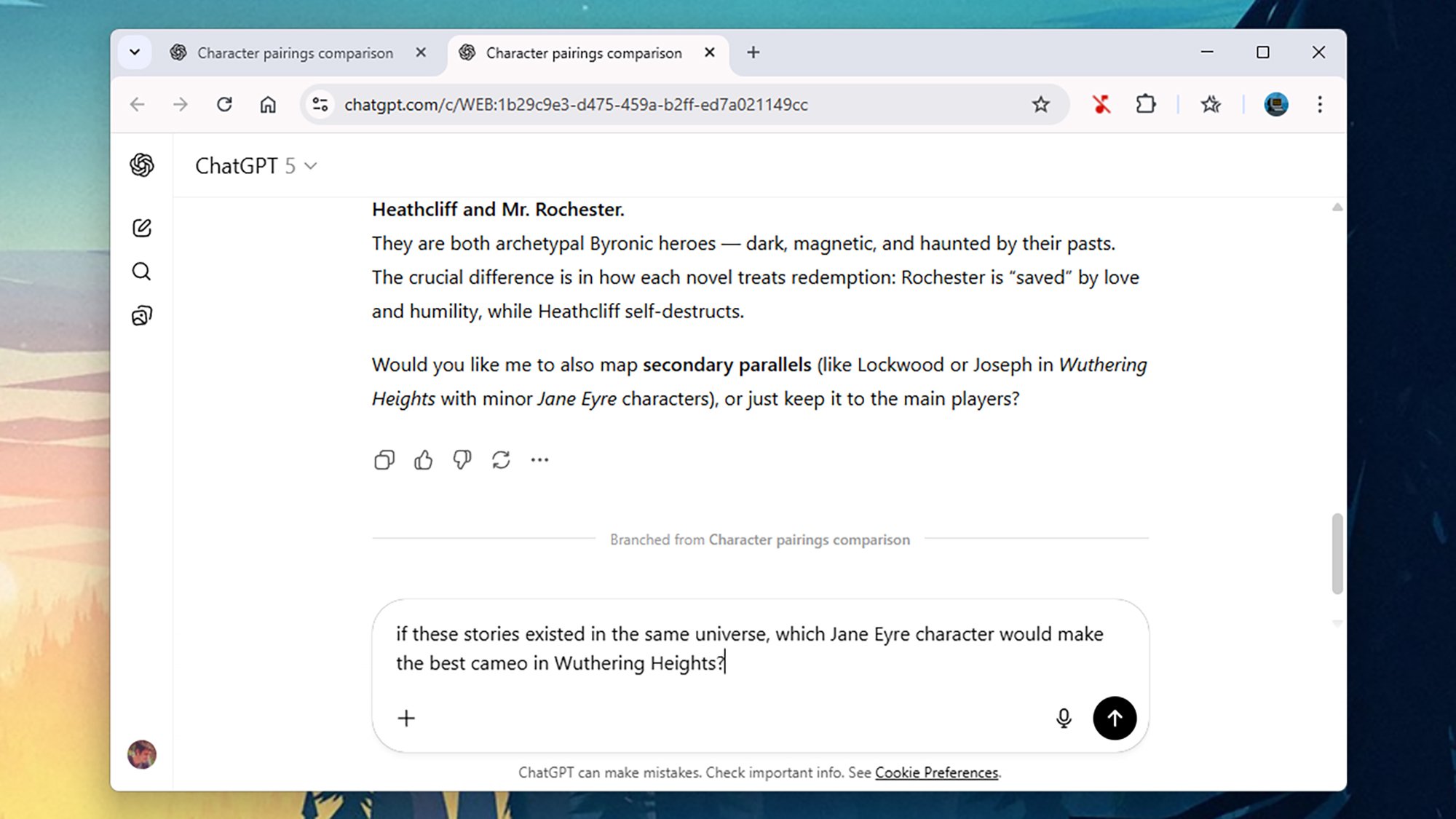1456x819 pixels.
Task: Give the response a thumbs down
Action: coord(462,460)
